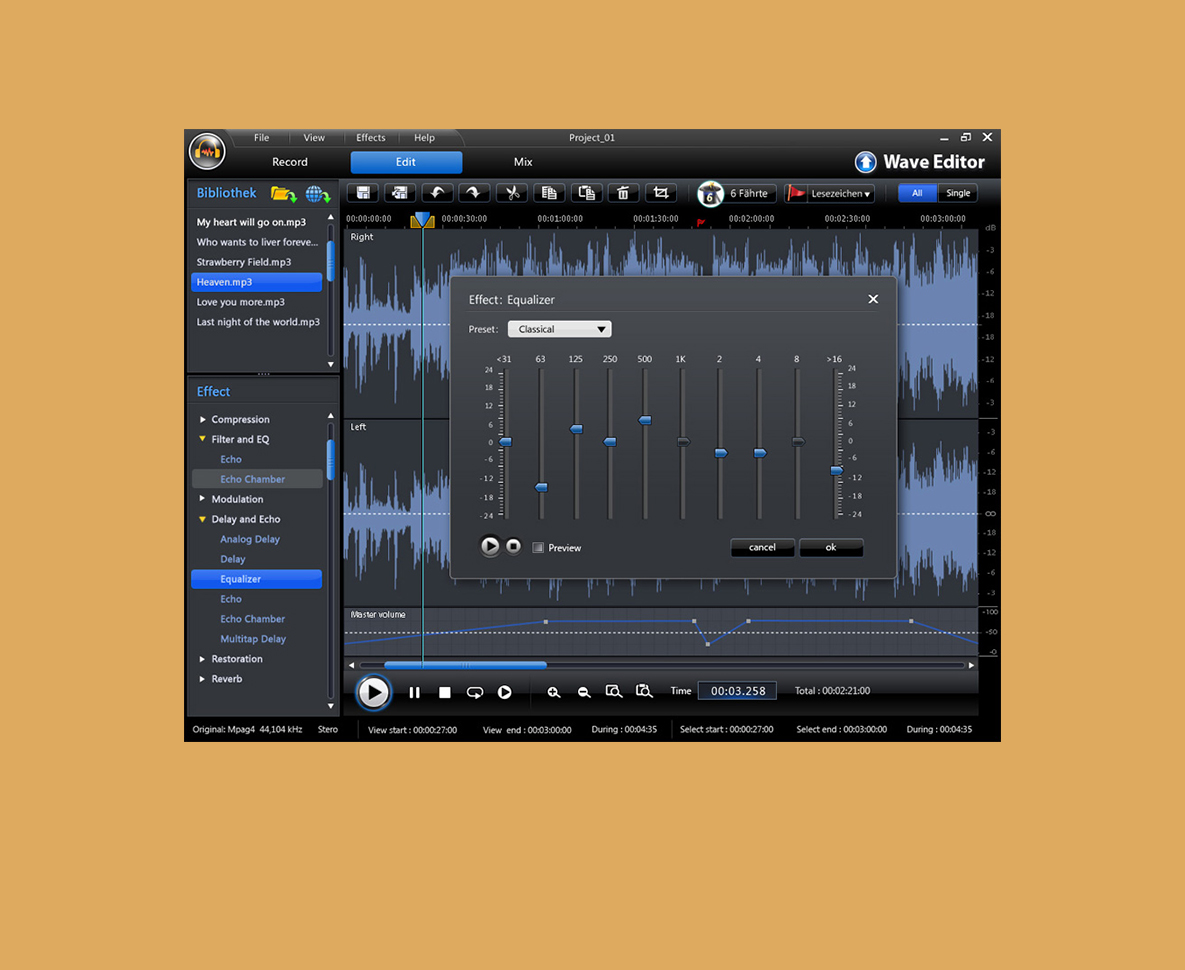
Task: Open the library folder import icon
Action: point(283,194)
